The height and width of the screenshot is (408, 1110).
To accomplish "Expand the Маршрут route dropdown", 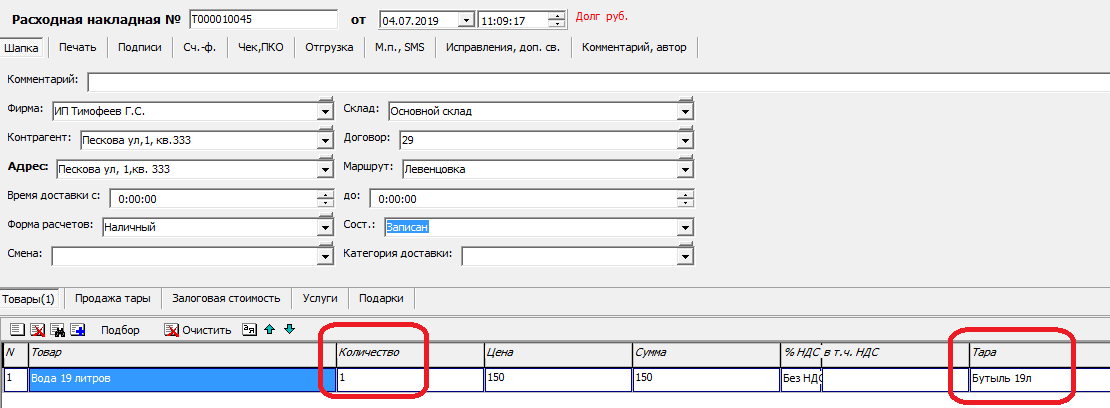I will pyautogui.click(x=684, y=169).
